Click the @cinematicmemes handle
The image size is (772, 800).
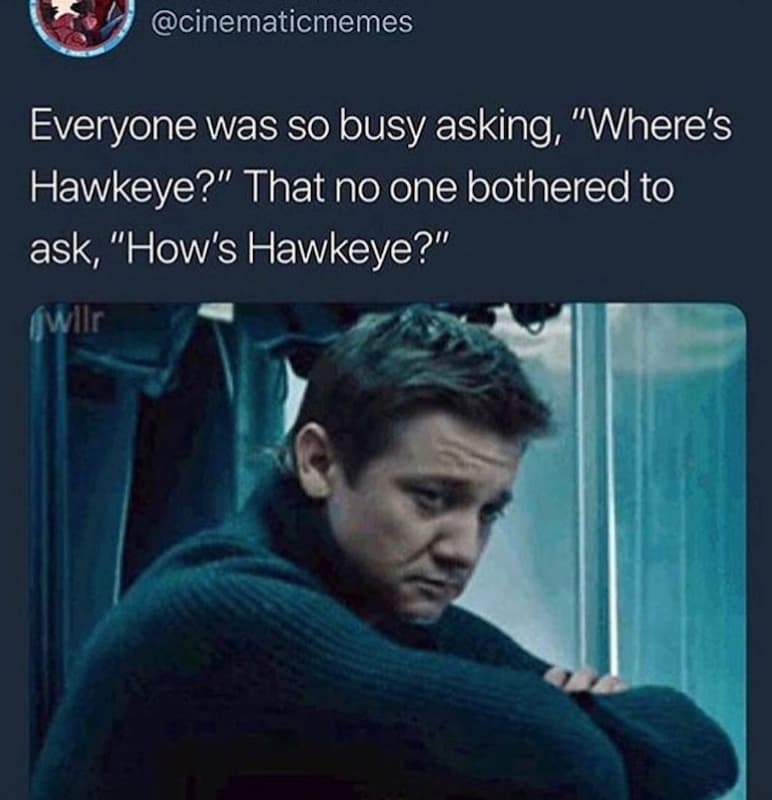click(282, 22)
